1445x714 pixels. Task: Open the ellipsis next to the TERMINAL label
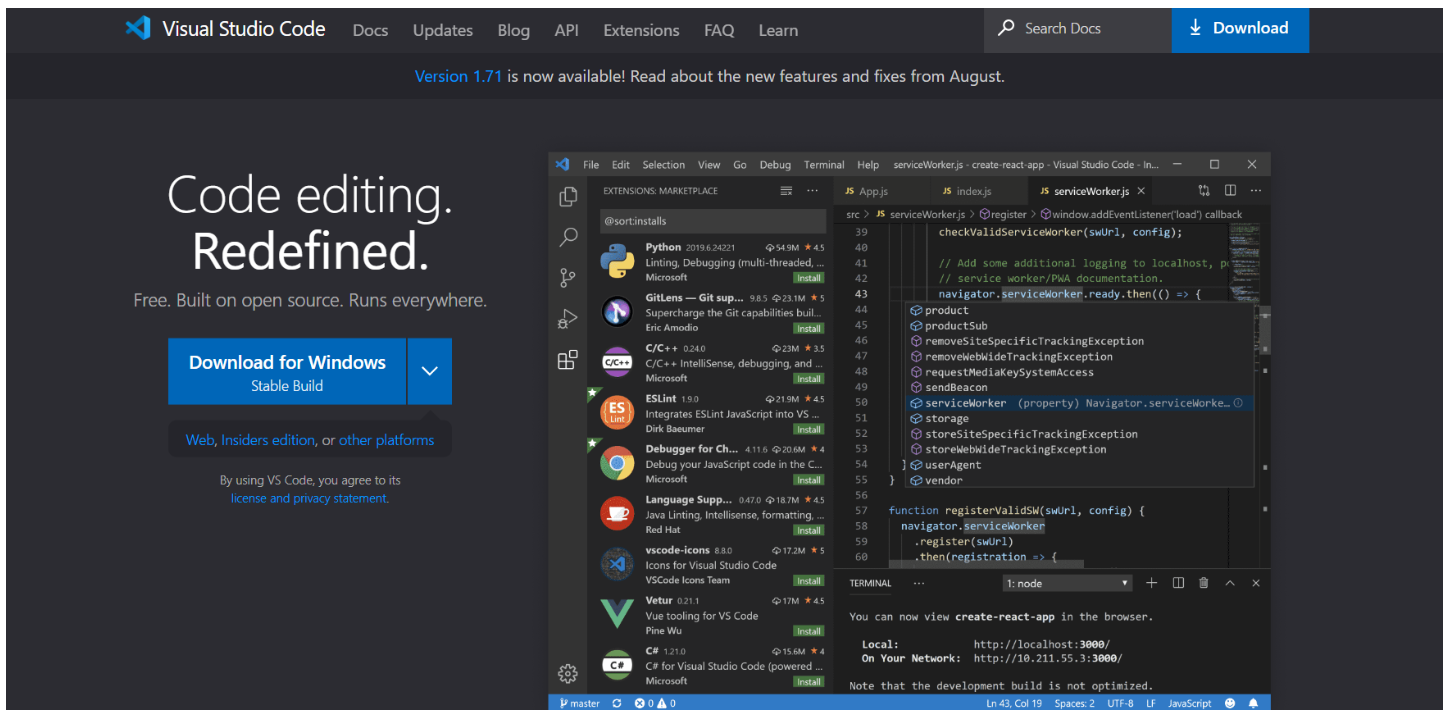click(919, 583)
